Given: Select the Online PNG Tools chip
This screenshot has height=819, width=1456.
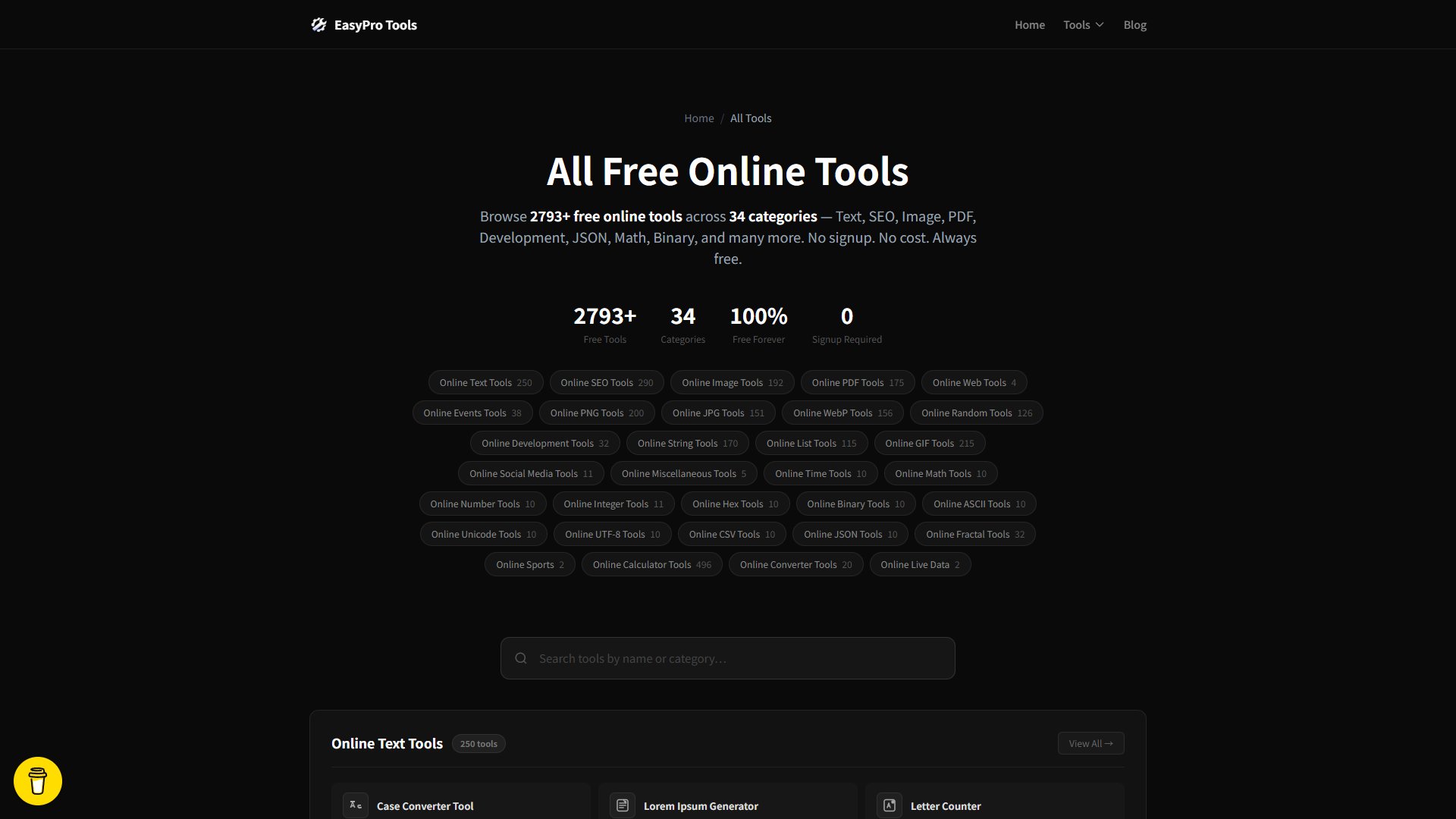Looking at the screenshot, I should coord(597,413).
